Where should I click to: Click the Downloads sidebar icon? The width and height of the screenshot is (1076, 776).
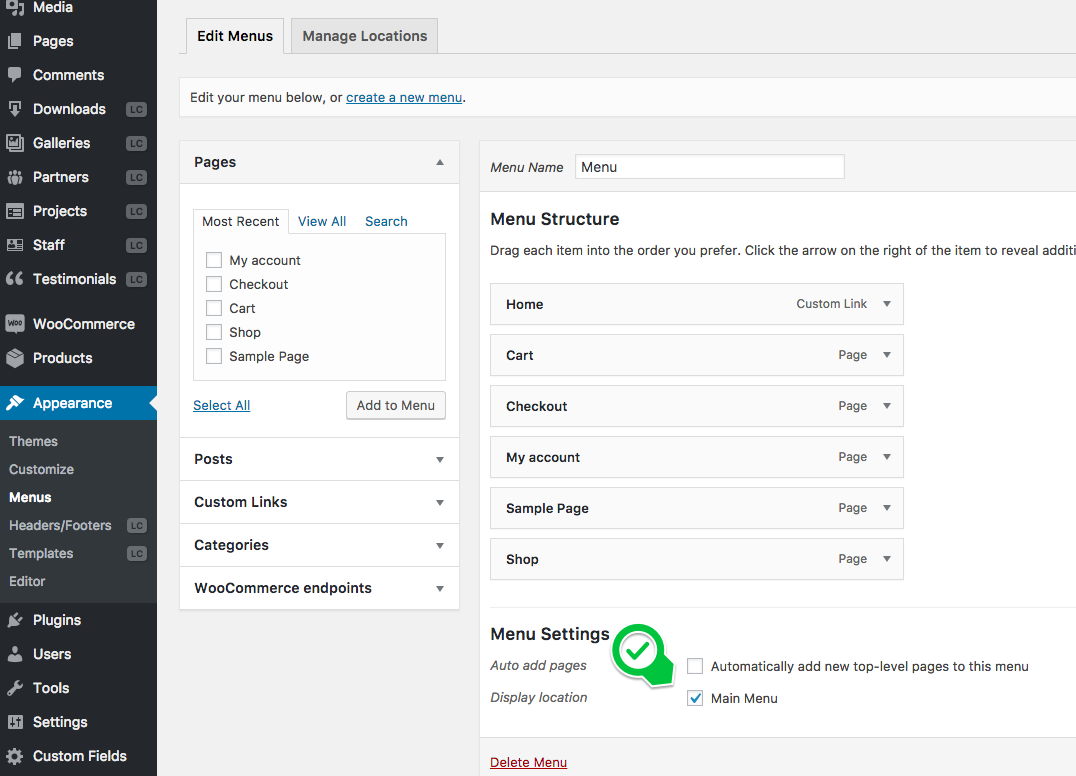(x=15, y=109)
